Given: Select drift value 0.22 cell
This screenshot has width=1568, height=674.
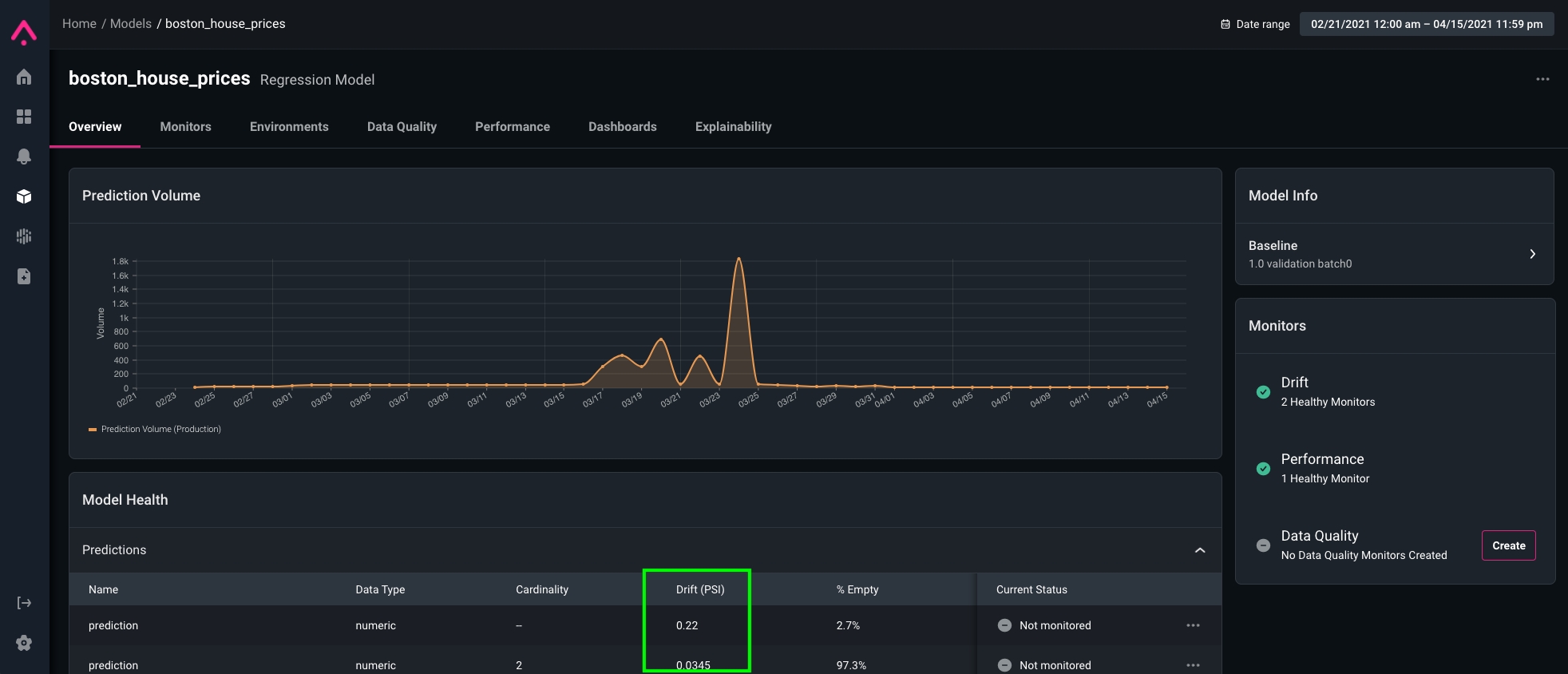Looking at the screenshot, I should pos(687,625).
